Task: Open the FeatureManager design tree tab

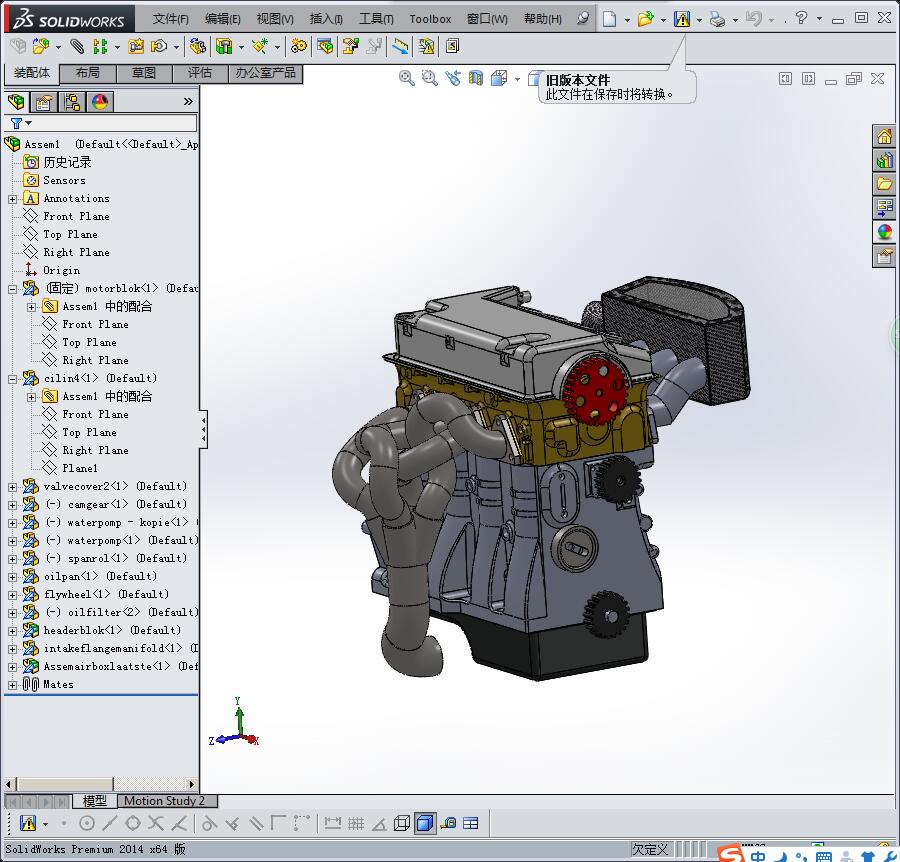Action: (x=16, y=102)
